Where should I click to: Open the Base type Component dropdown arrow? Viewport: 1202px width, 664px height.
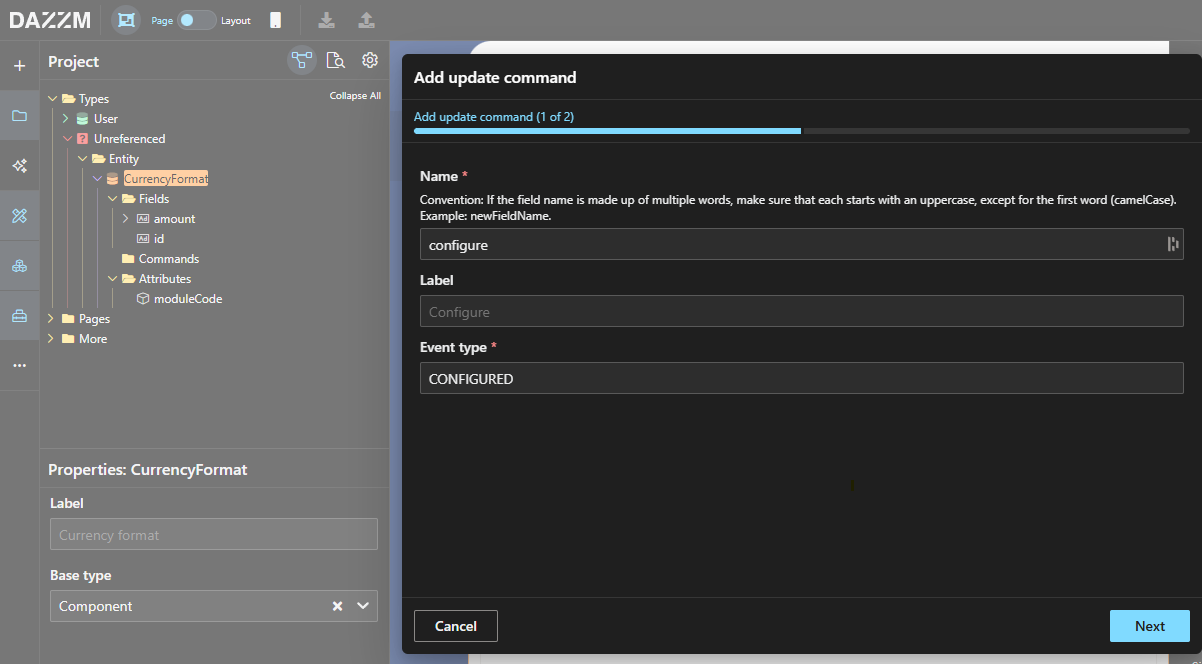[x=363, y=606]
